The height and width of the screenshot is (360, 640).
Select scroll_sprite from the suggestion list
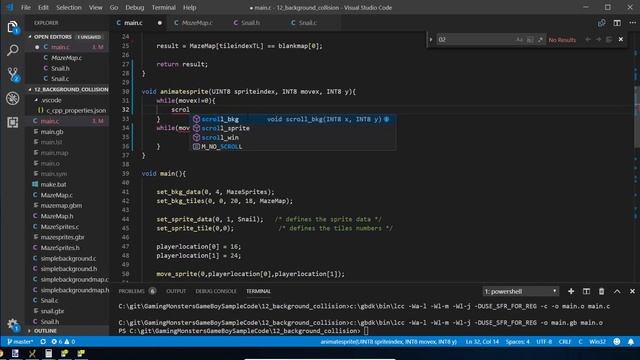point(293,128)
